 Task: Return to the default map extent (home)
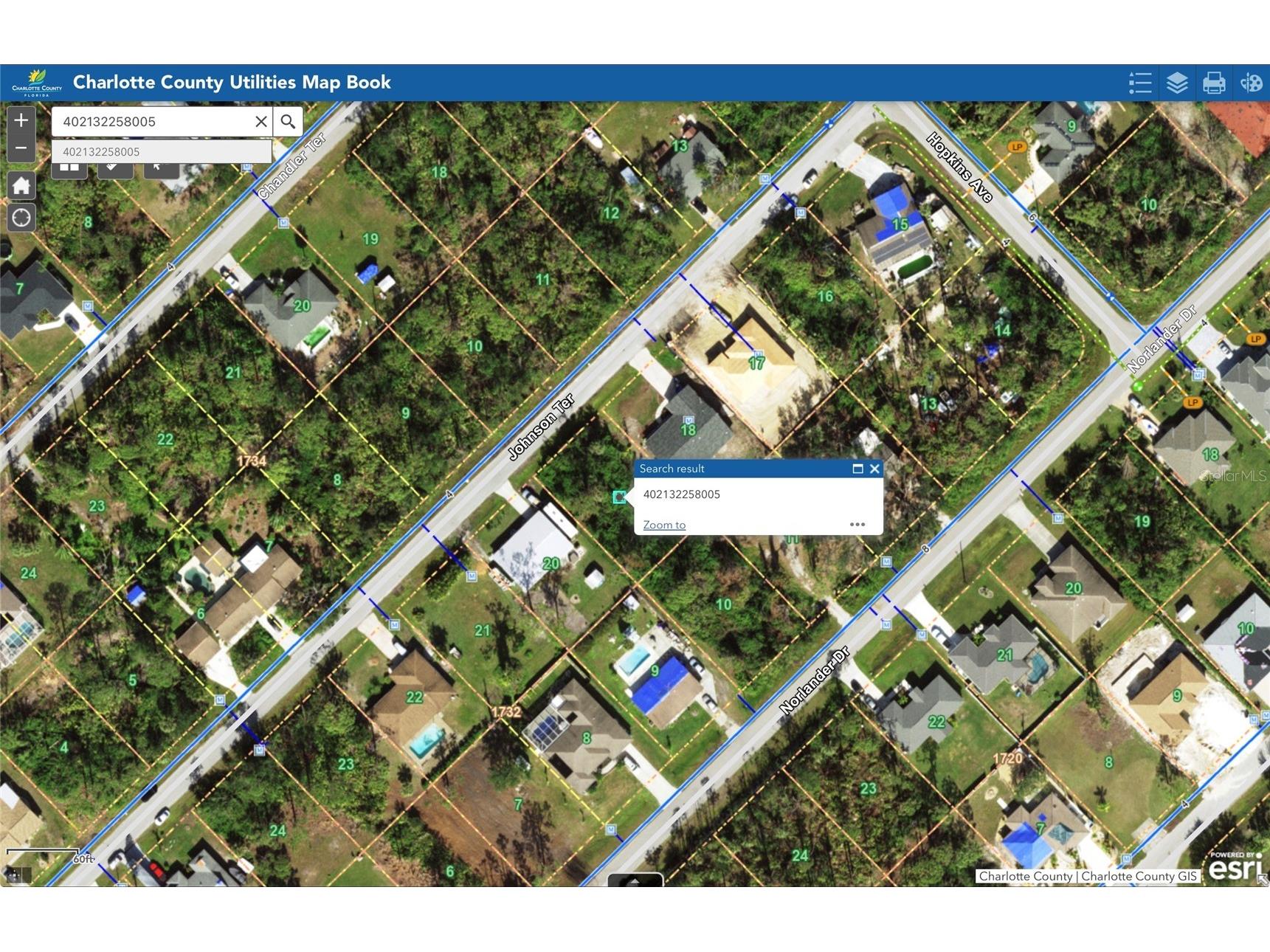tap(21, 185)
